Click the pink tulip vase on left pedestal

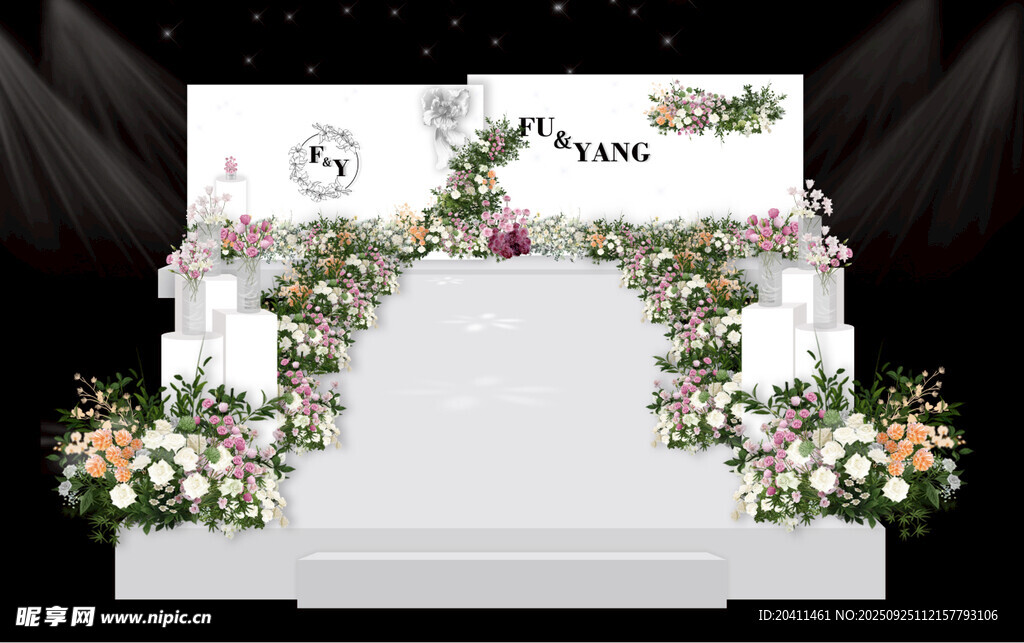click(247, 250)
